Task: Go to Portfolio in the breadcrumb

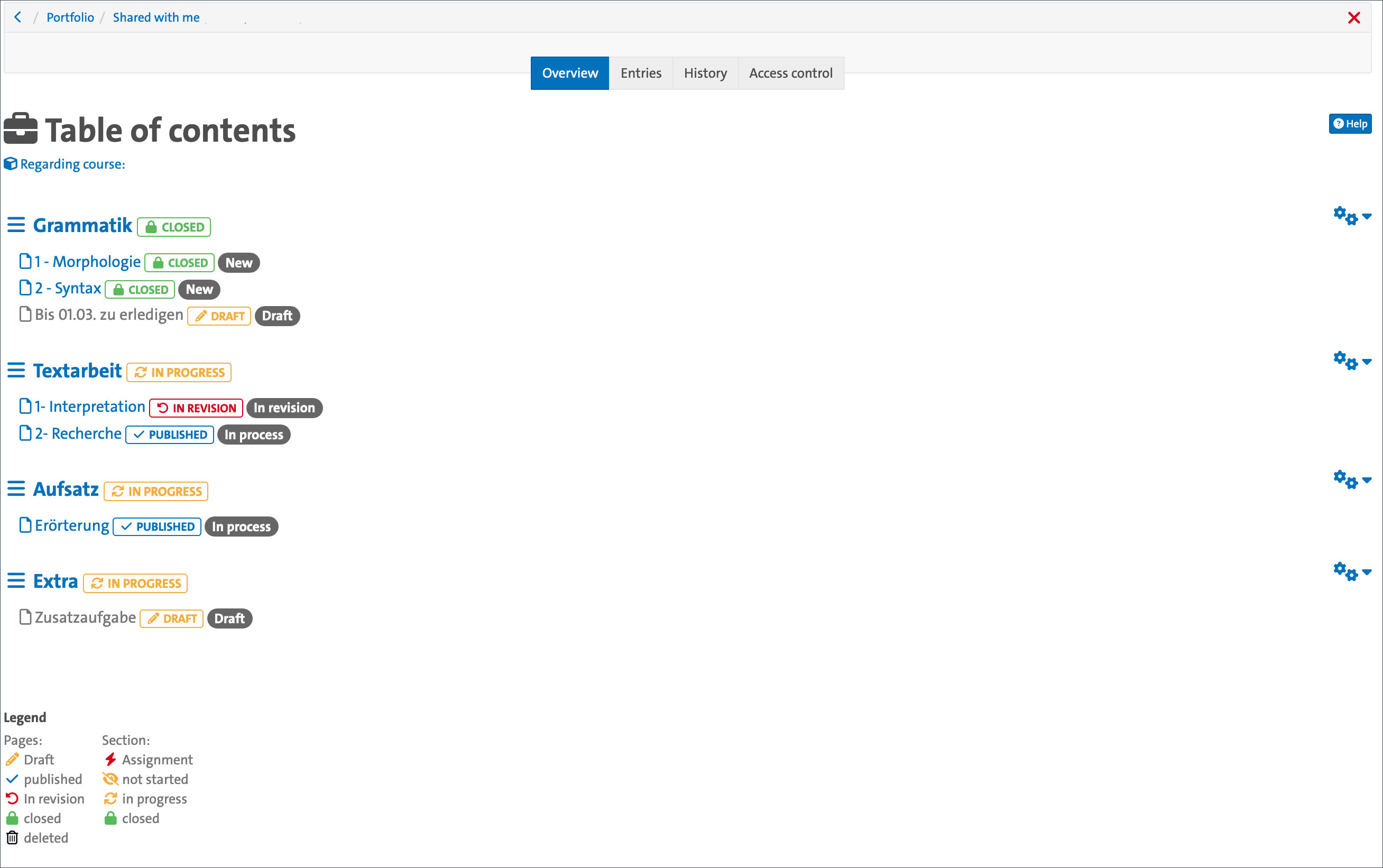Action: click(x=70, y=17)
